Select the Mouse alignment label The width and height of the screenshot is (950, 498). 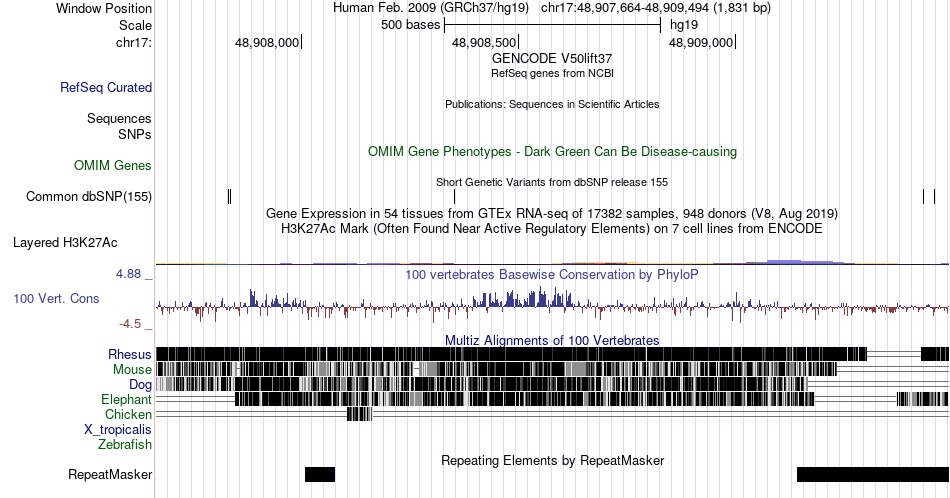point(132,370)
